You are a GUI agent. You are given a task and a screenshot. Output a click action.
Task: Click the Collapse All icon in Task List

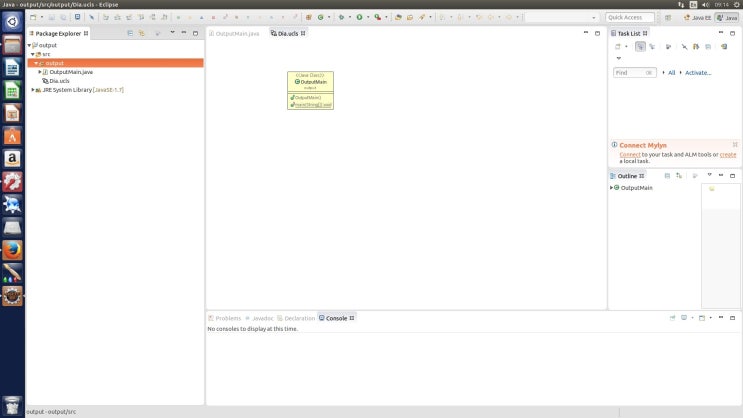point(708,46)
